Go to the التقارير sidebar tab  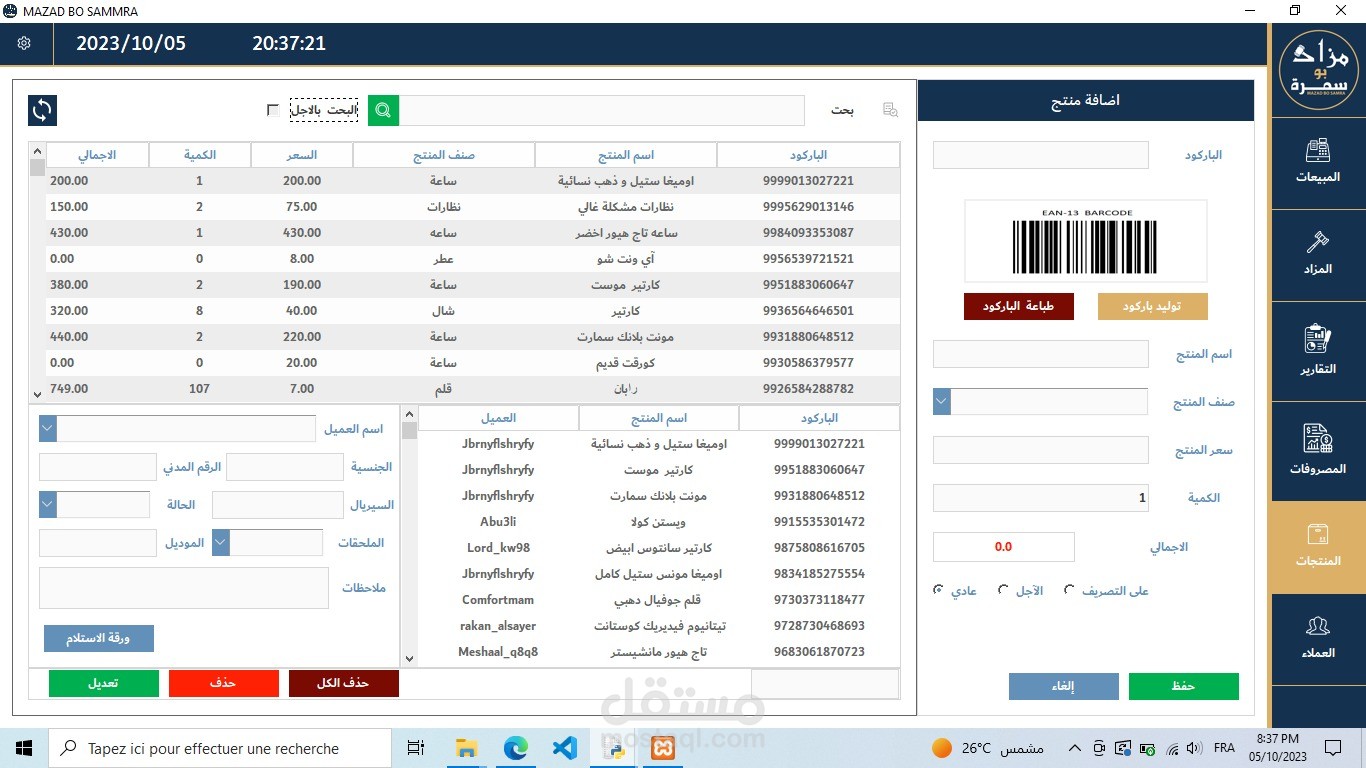(1318, 351)
